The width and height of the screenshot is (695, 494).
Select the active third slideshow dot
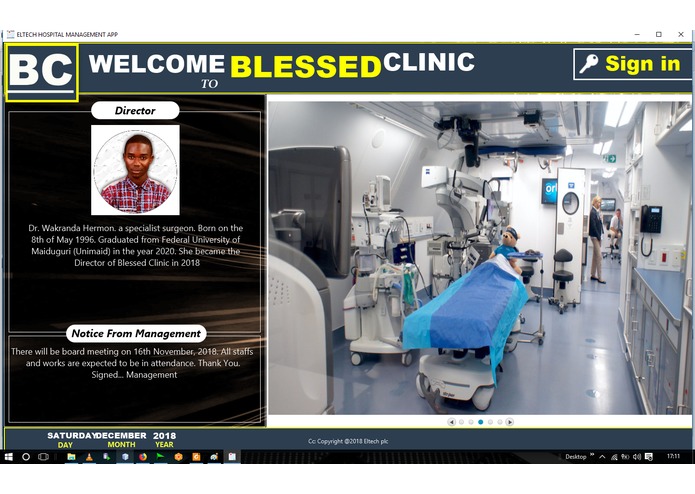[480, 422]
